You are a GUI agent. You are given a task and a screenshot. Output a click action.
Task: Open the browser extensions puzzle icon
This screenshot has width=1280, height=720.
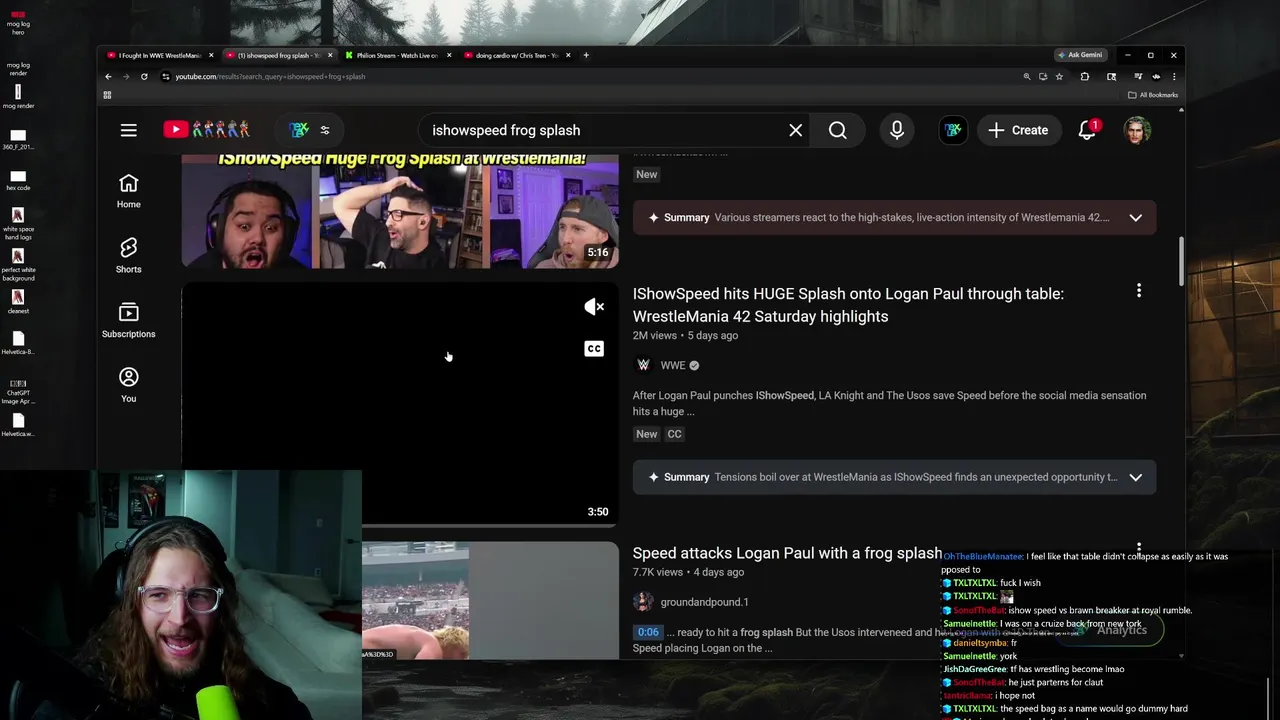point(1084,76)
